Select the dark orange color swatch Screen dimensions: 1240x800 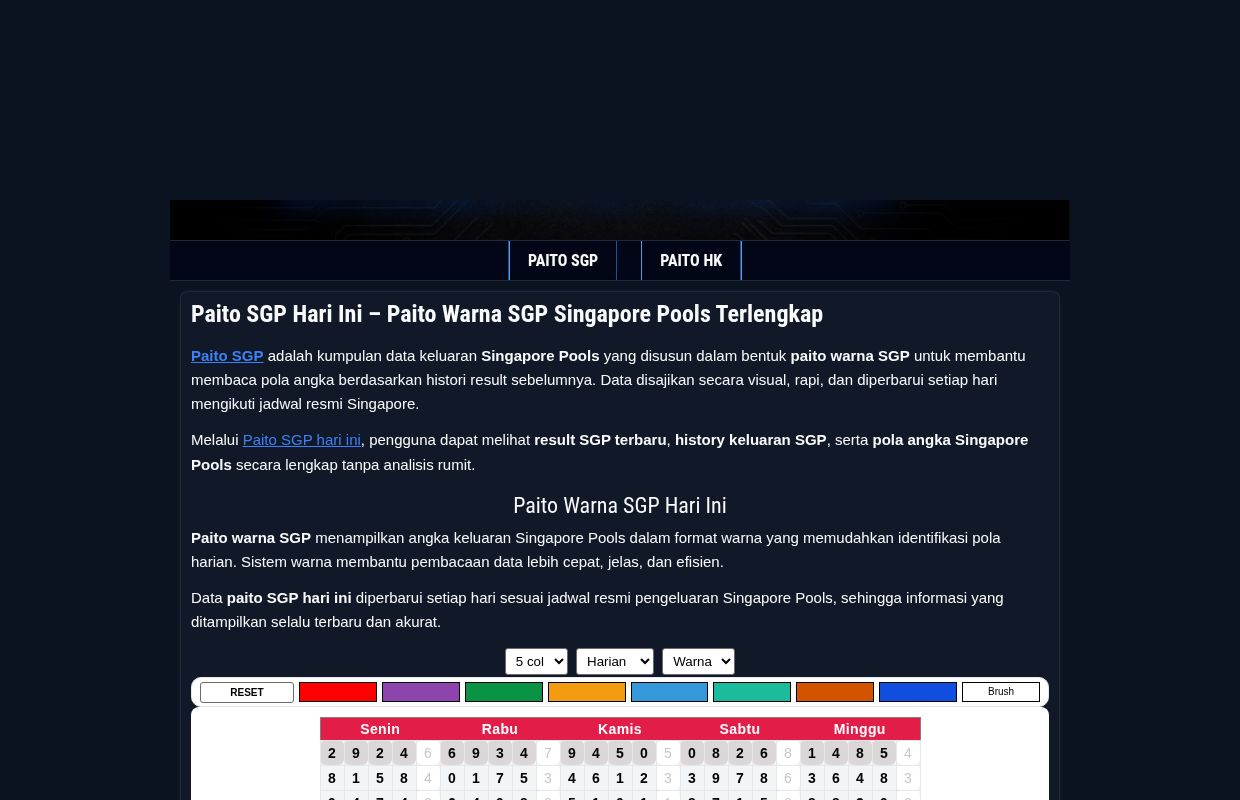835,692
